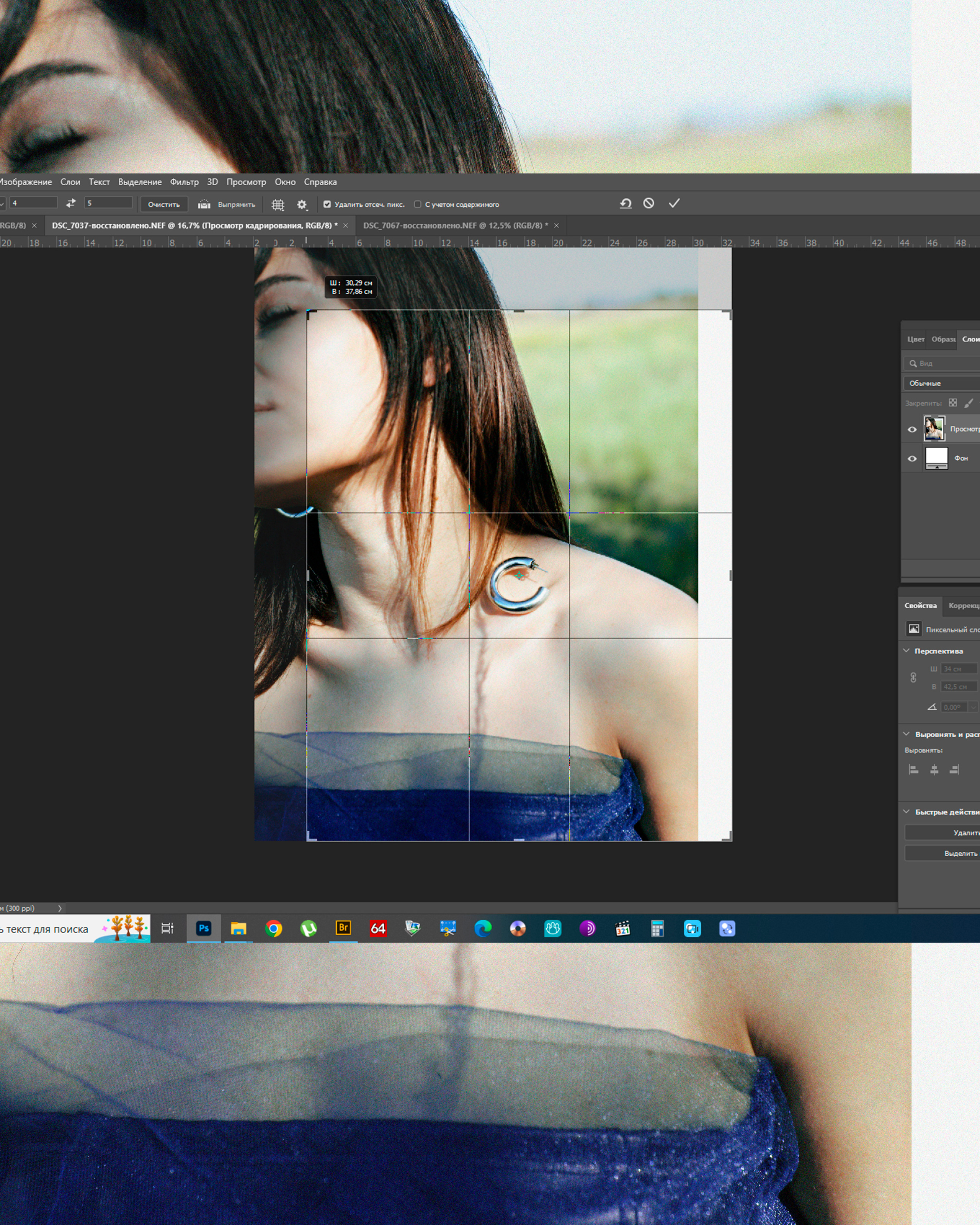
Task: Open the crop overlay grid options
Action: pyautogui.click(x=278, y=204)
